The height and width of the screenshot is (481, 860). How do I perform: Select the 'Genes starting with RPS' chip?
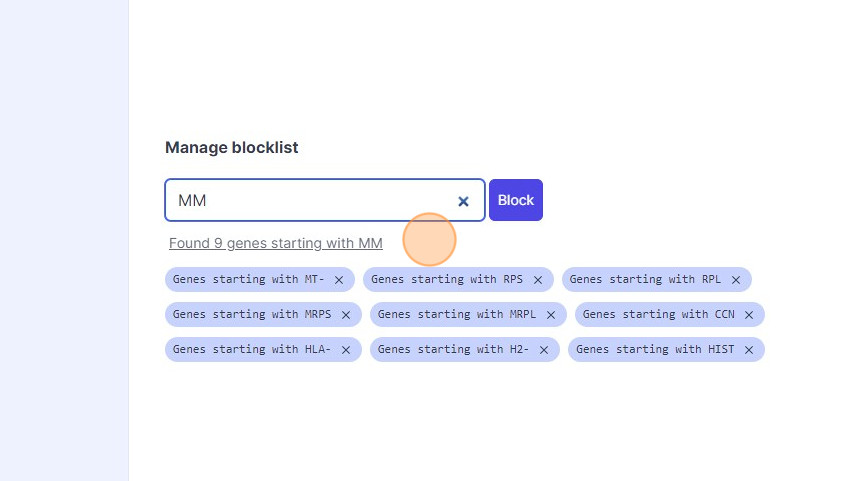coord(447,280)
